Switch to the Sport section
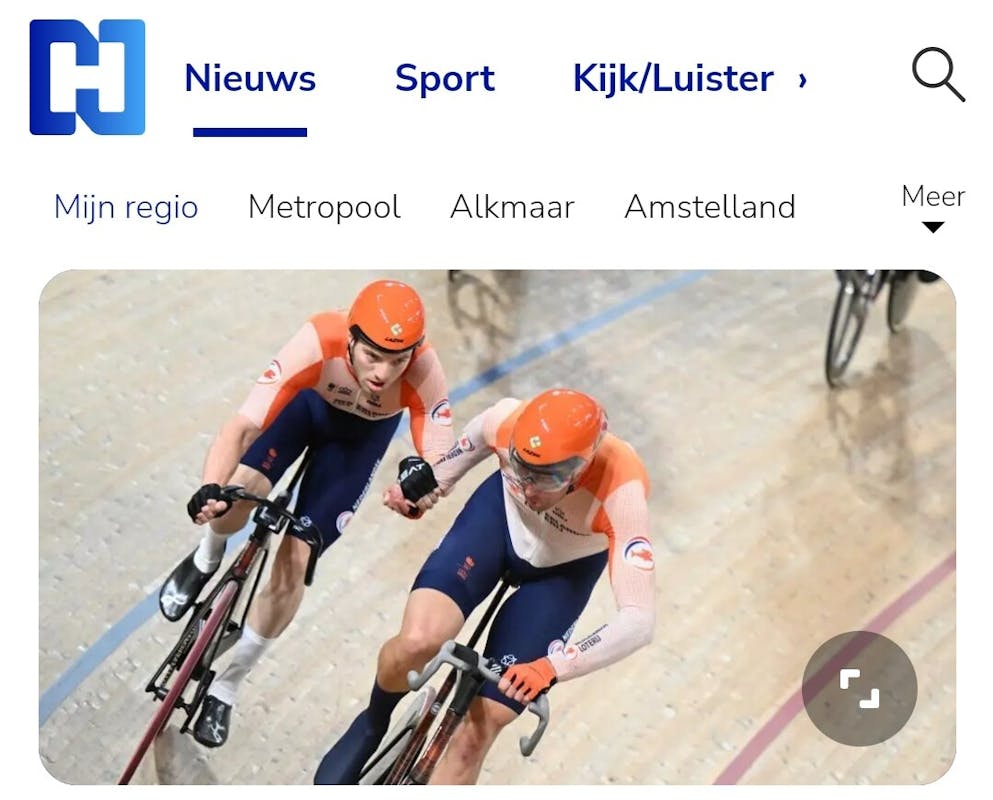 [x=445, y=79]
